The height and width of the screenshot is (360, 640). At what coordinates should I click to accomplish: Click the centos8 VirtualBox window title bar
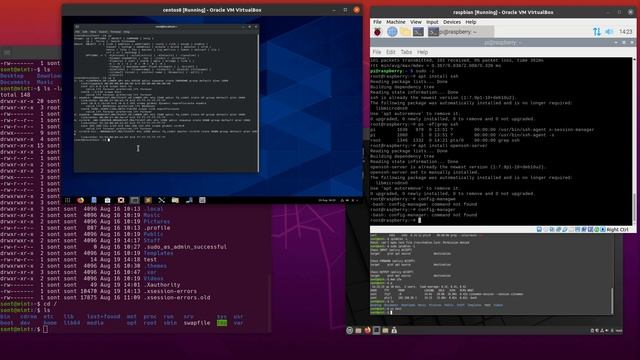[x=212, y=10]
